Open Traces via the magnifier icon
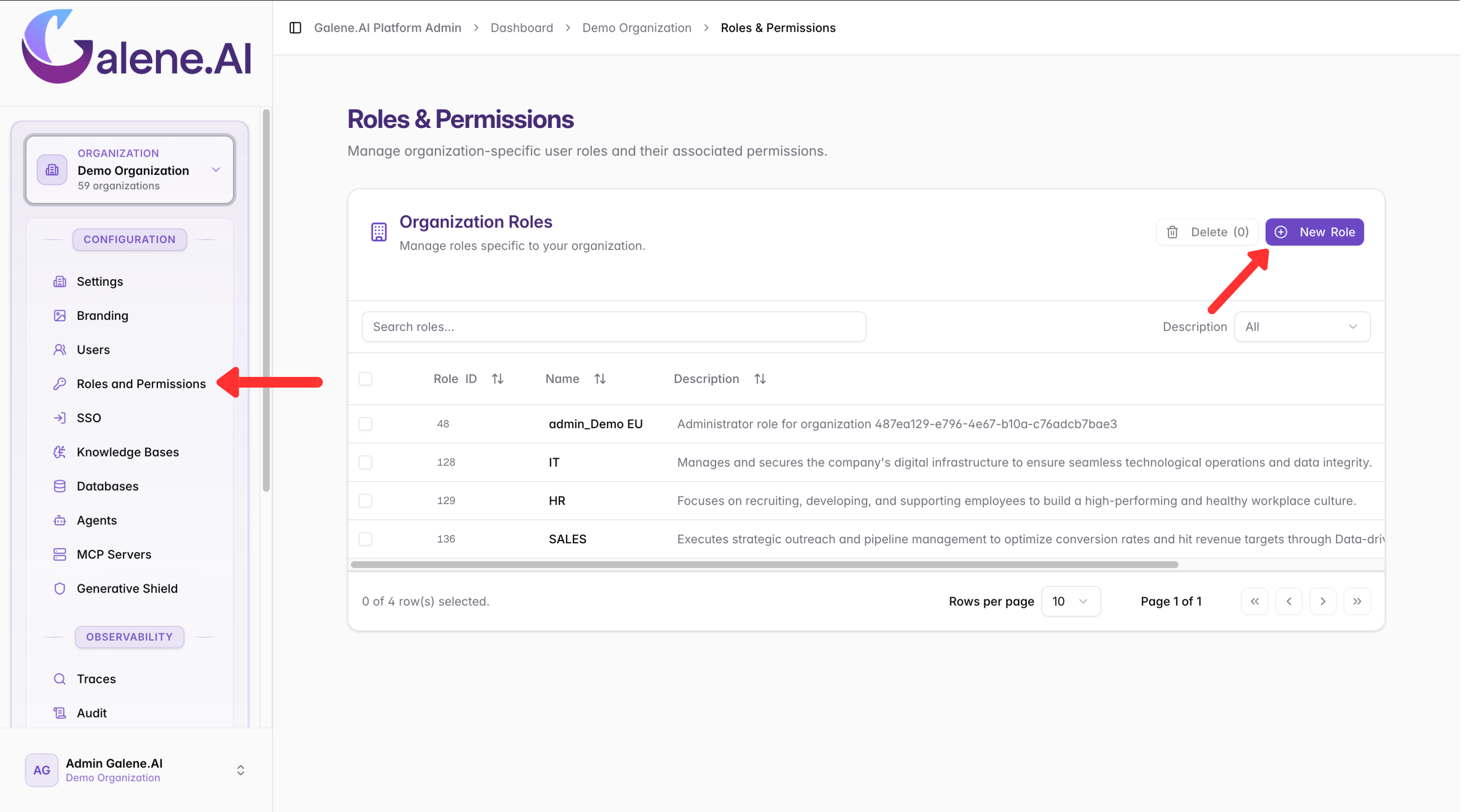Viewport: 1464px width, 812px height. [x=60, y=679]
